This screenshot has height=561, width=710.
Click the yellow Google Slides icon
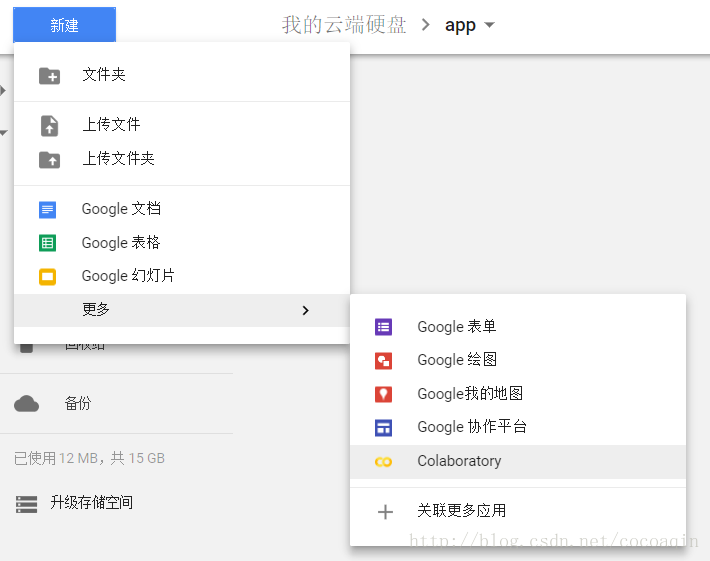point(48,277)
